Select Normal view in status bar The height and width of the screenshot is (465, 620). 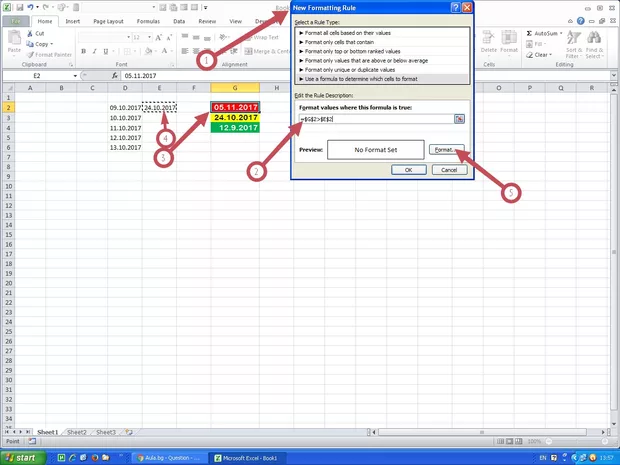(x=500, y=441)
